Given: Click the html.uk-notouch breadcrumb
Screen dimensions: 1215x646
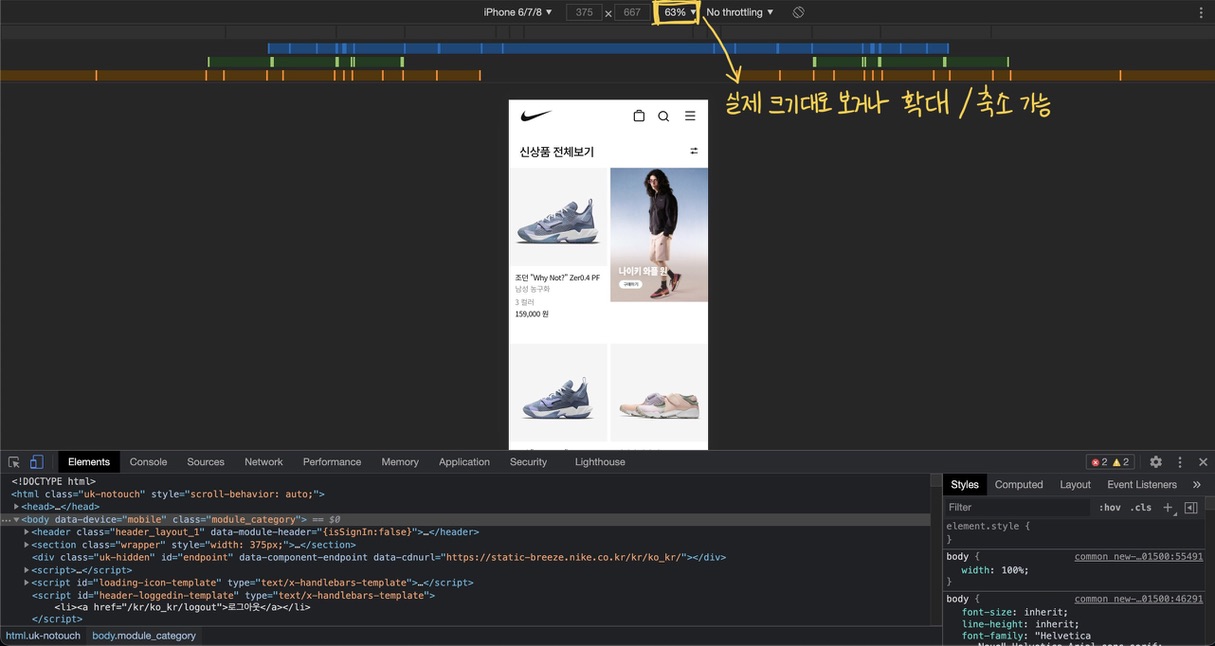Looking at the screenshot, I should (43, 636).
